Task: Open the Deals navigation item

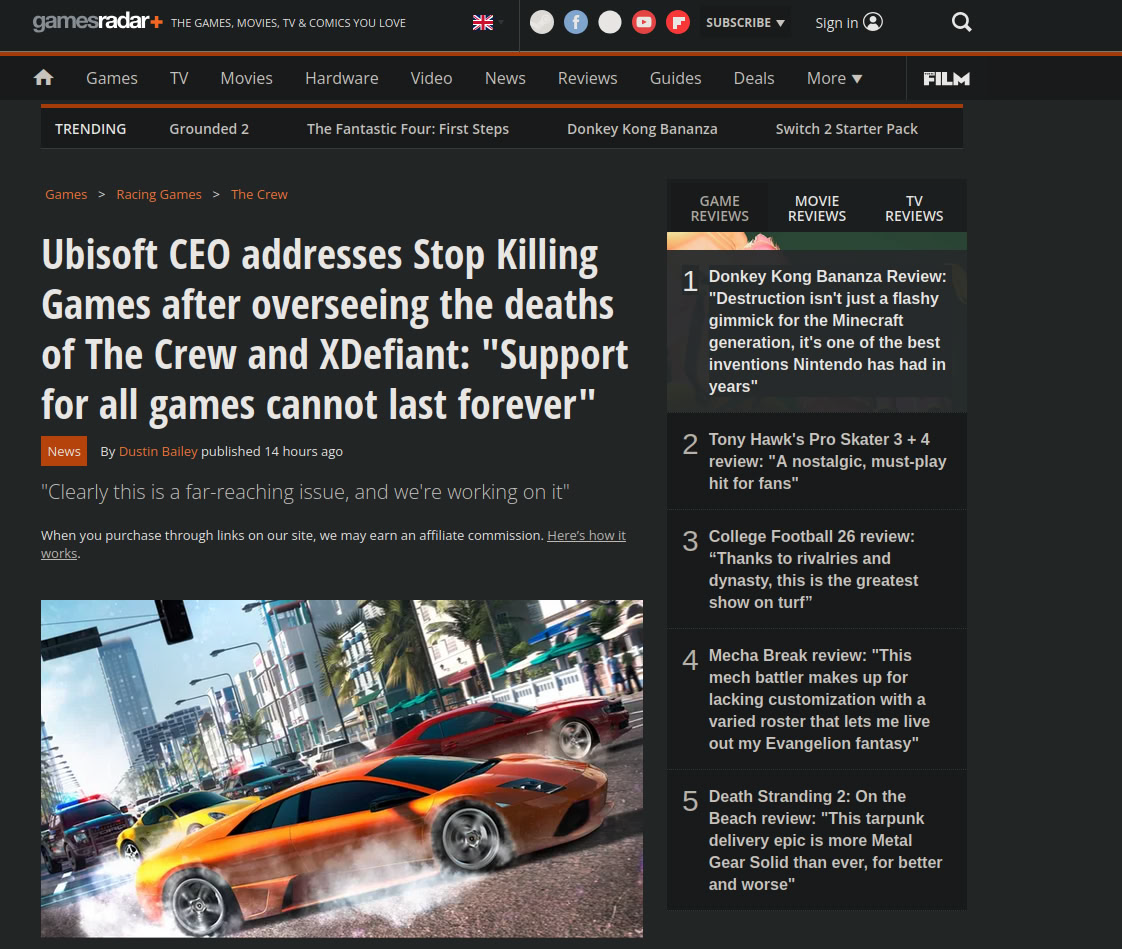Action: tap(753, 78)
